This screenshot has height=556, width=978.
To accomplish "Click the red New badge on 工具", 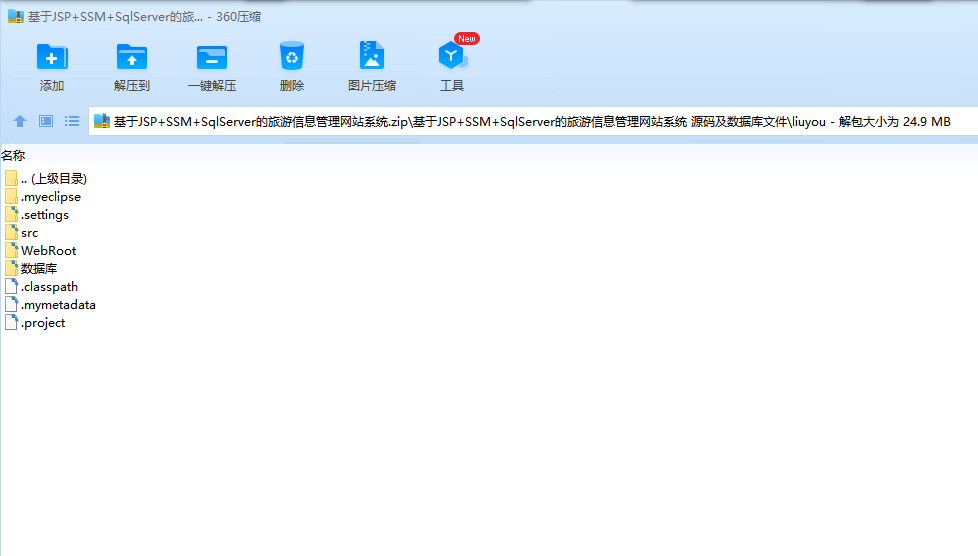I will pyautogui.click(x=467, y=39).
